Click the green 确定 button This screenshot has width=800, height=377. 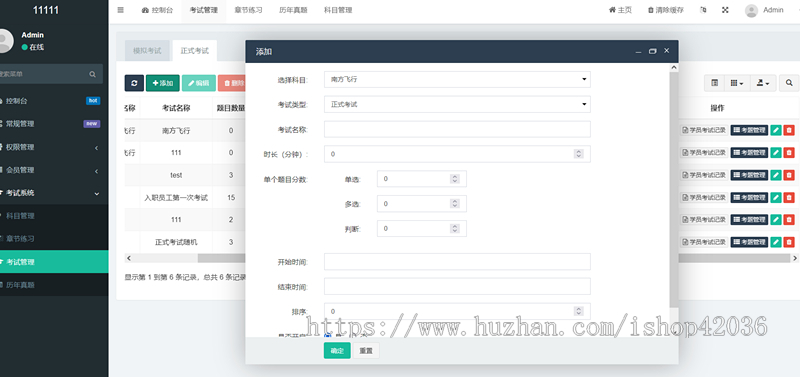click(x=337, y=350)
